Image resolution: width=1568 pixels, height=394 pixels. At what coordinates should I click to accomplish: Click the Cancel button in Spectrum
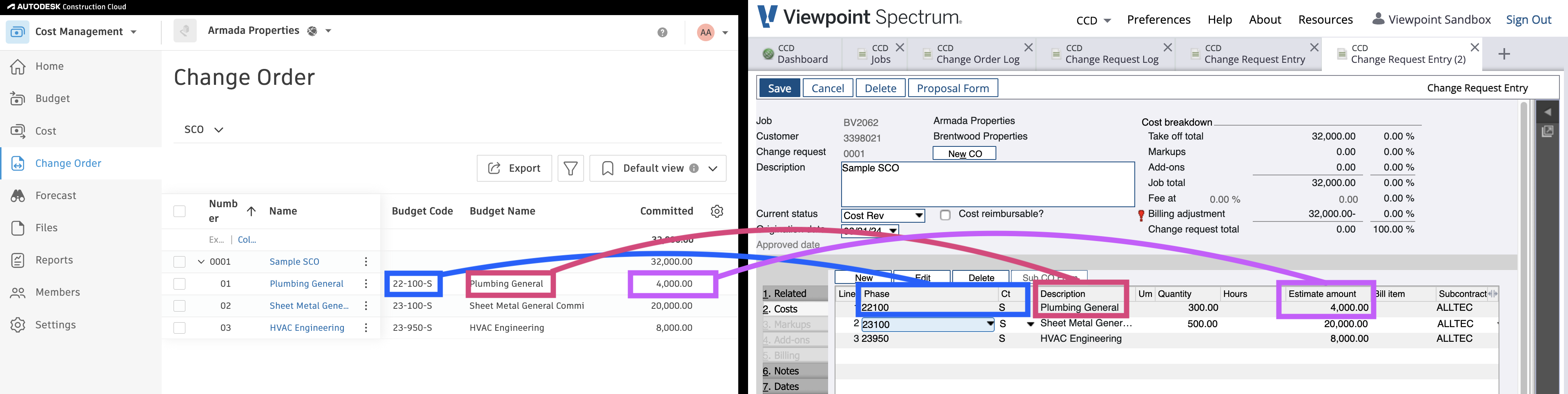[x=828, y=88]
